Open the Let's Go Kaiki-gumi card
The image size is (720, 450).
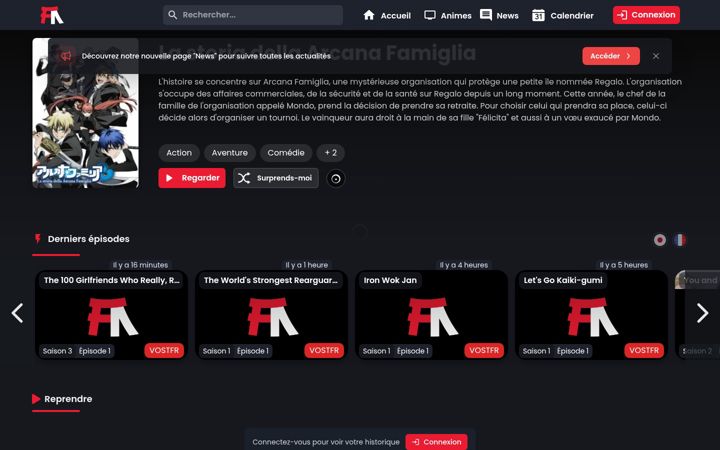tap(591, 315)
